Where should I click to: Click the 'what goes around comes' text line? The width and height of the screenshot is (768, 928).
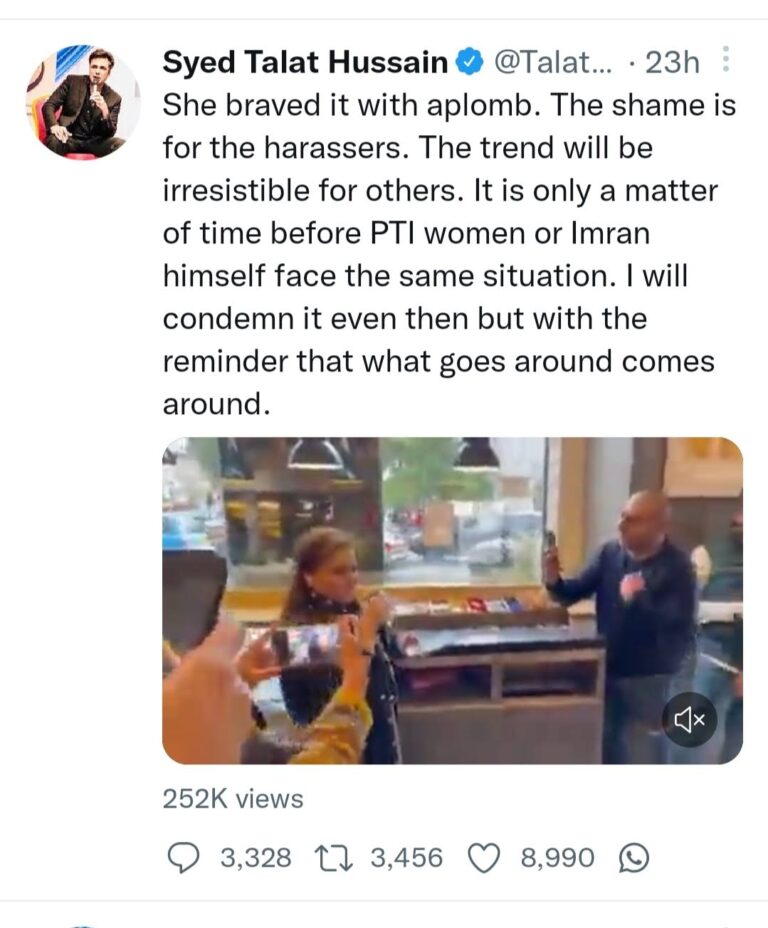pyautogui.click(x=538, y=362)
